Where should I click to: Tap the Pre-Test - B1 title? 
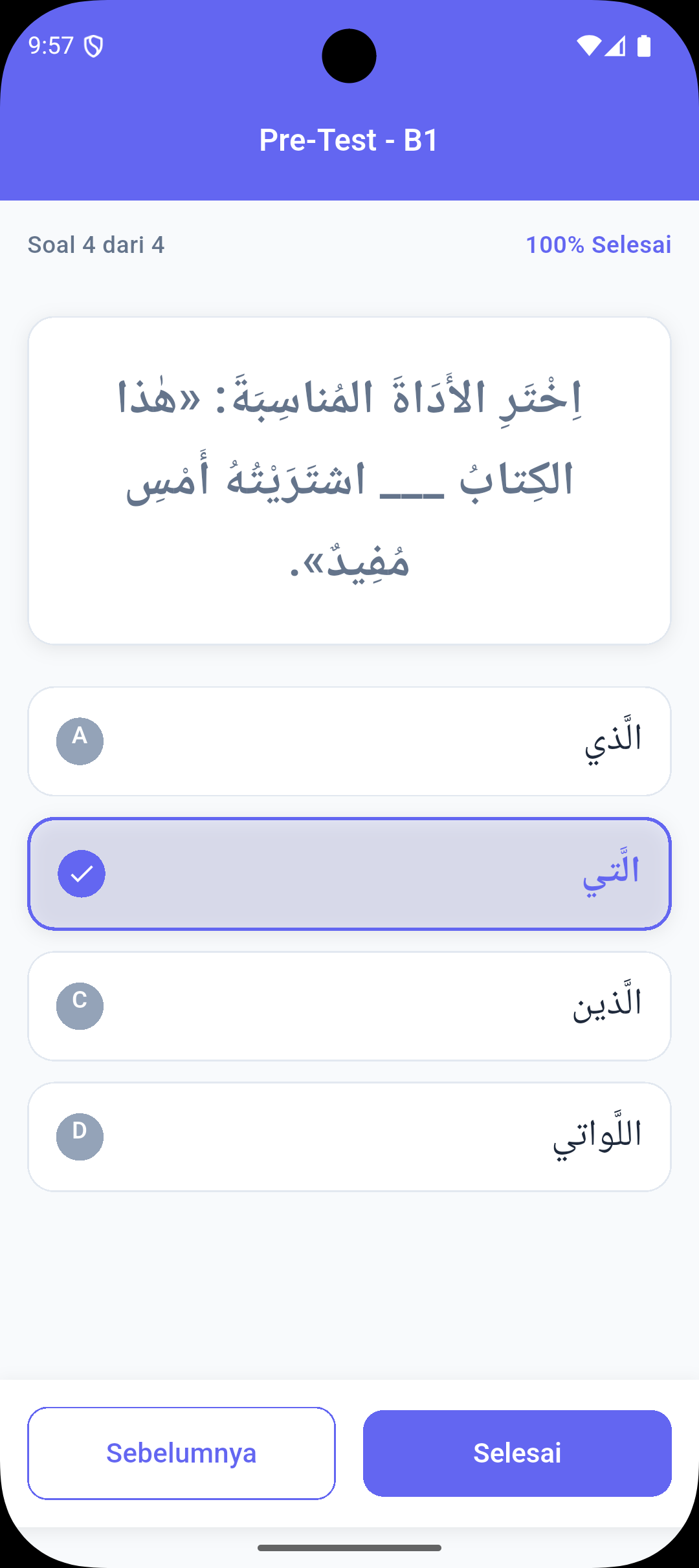coord(349,140)
